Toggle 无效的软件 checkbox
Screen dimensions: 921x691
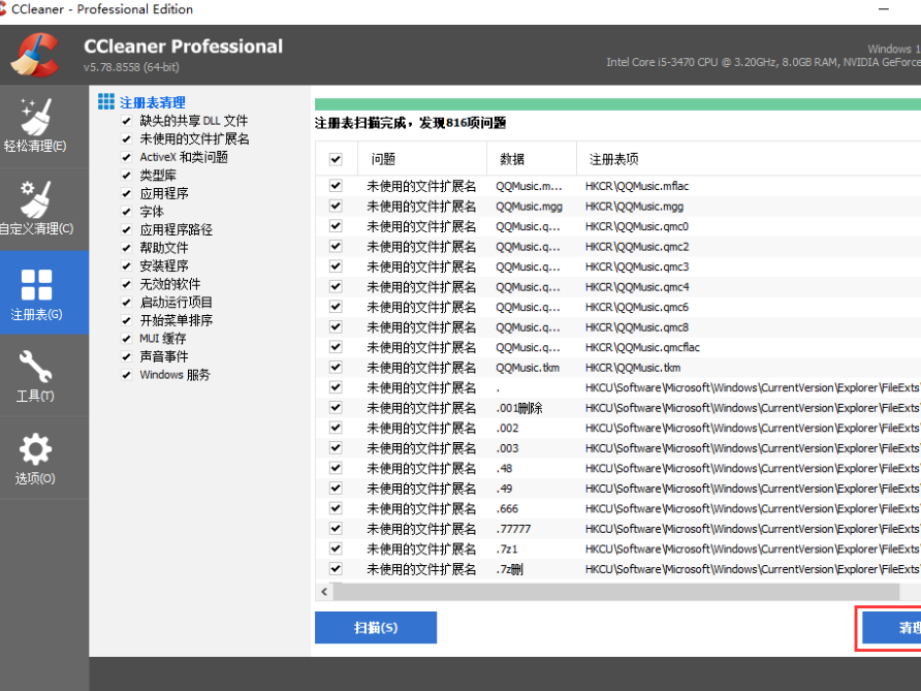pyautogui.click(x=126, y=284)
